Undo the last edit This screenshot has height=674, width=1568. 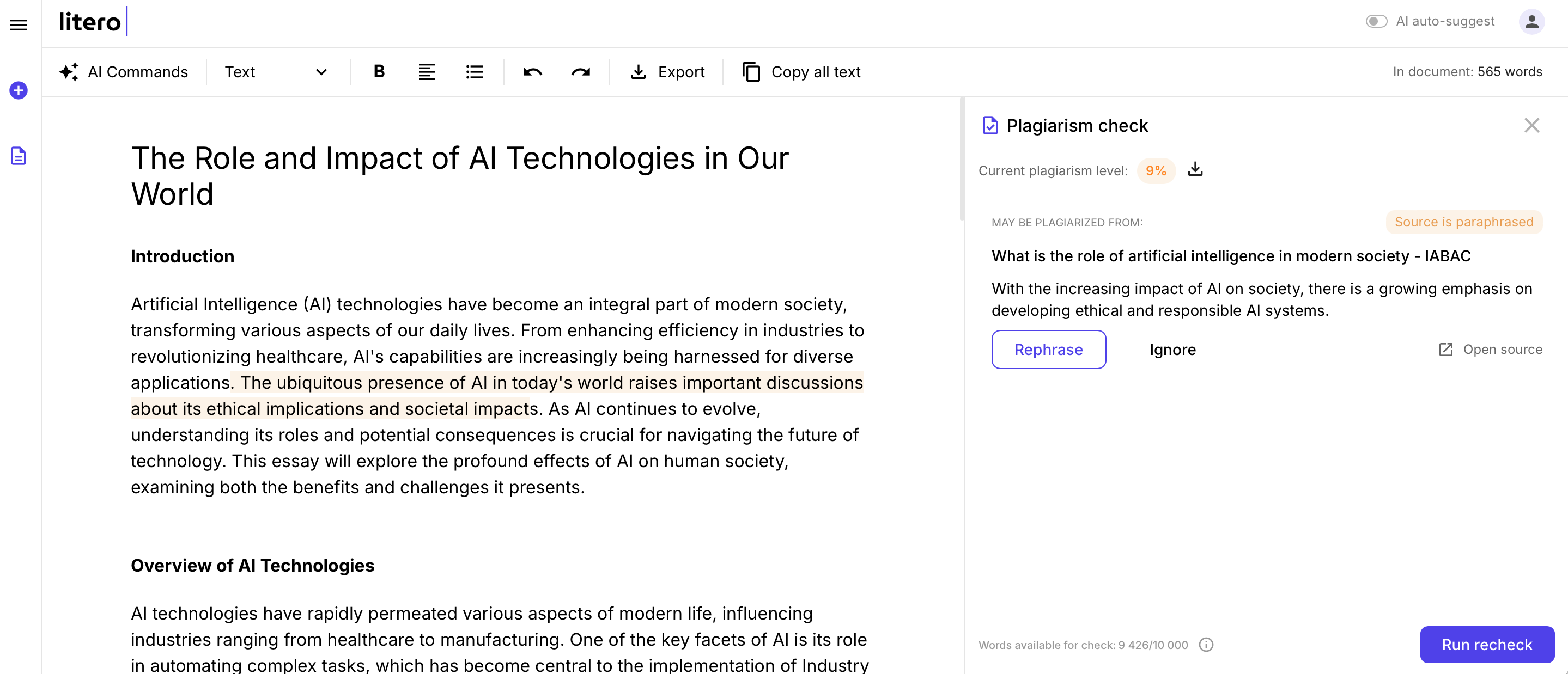point(532,72)
